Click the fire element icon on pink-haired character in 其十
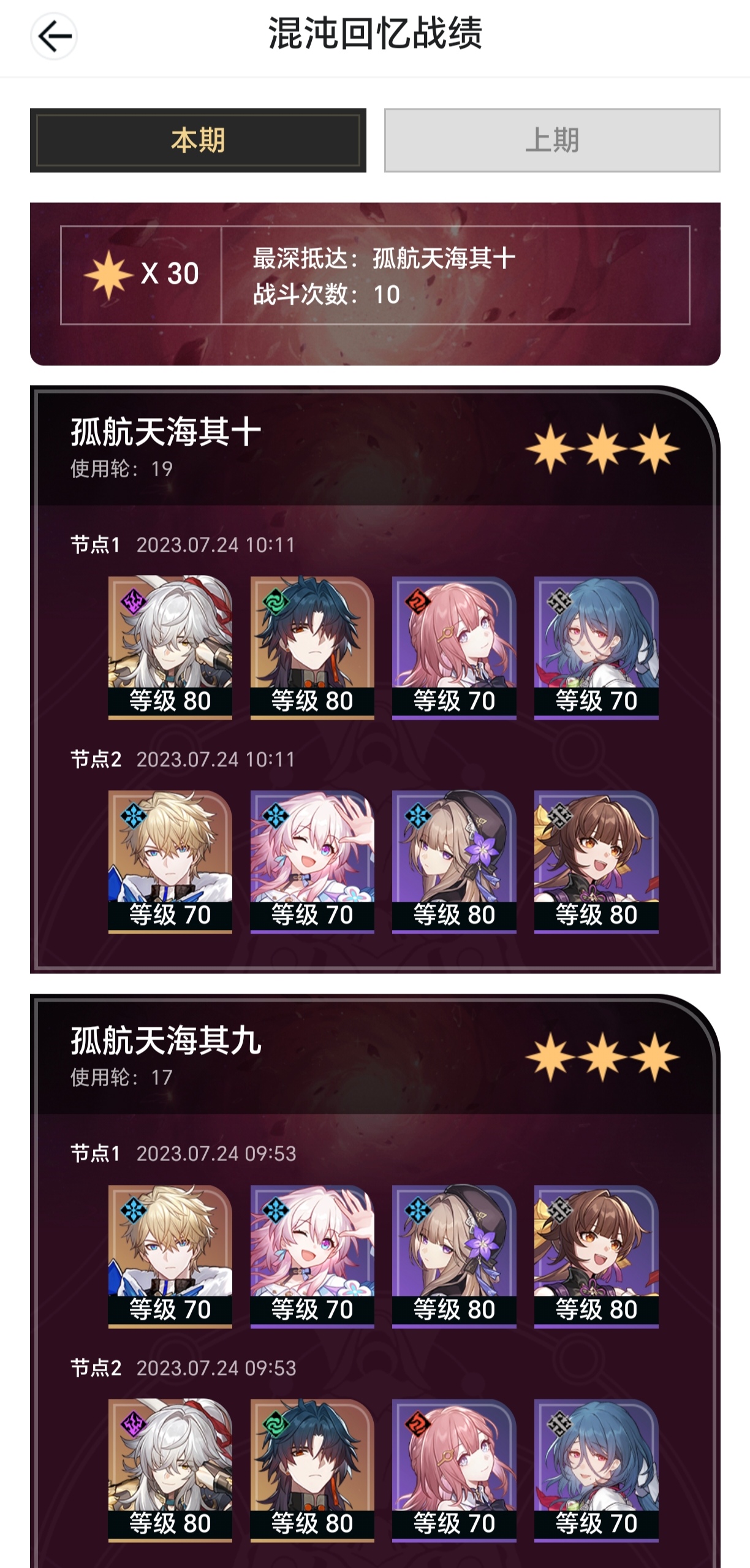The image size is (750, 1568). [x=417, y=601]
